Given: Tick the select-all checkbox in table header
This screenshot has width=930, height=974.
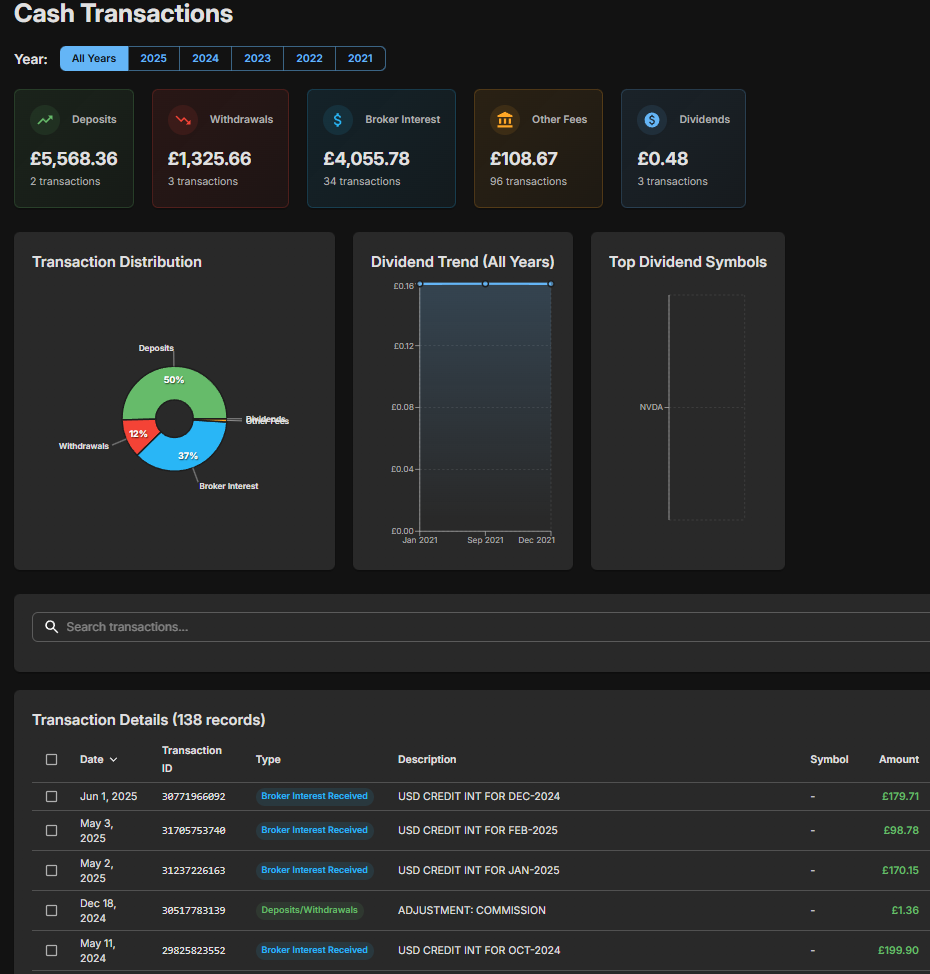Looking at the screenshot, I should point(52,760).
